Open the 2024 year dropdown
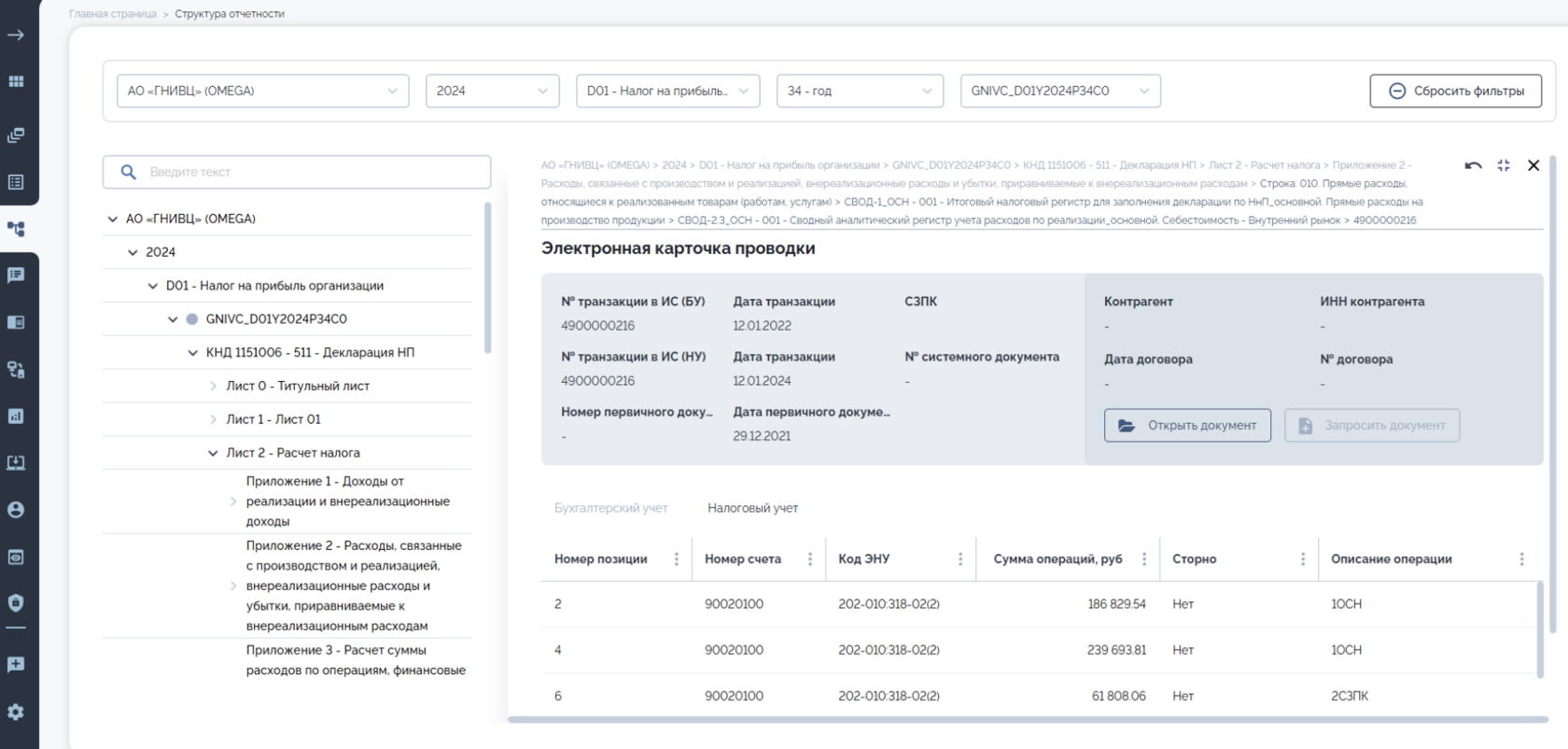 click(x=492, y=91)
